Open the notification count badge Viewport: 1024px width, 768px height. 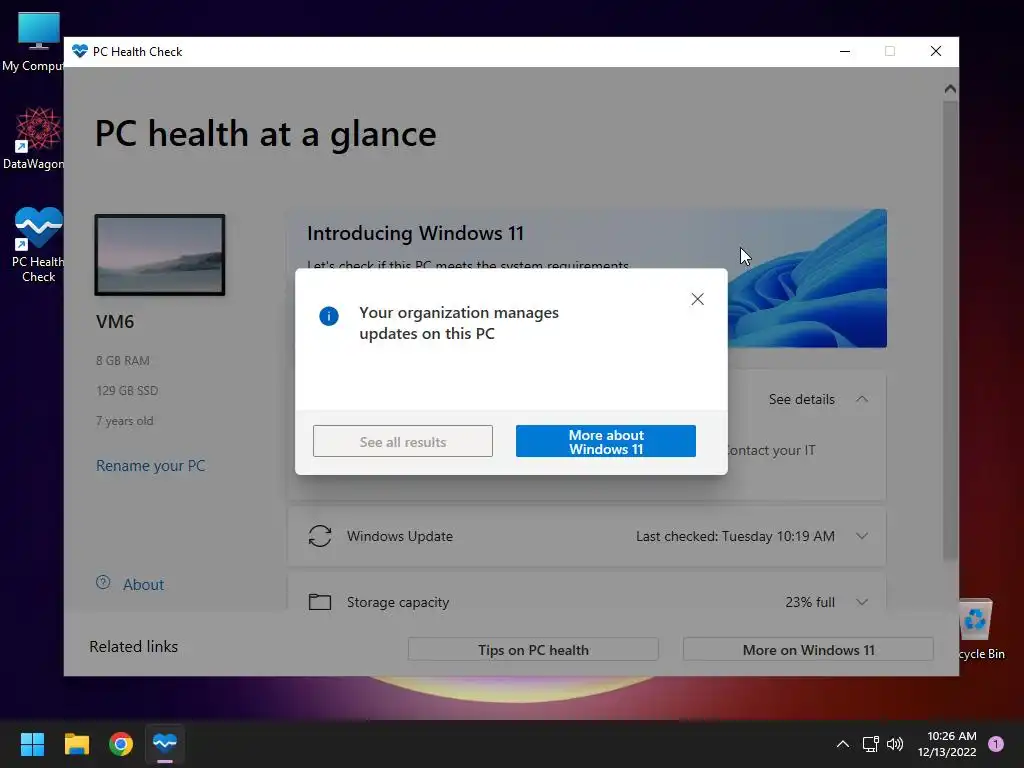pyautogui.click(x=996, y=744)
